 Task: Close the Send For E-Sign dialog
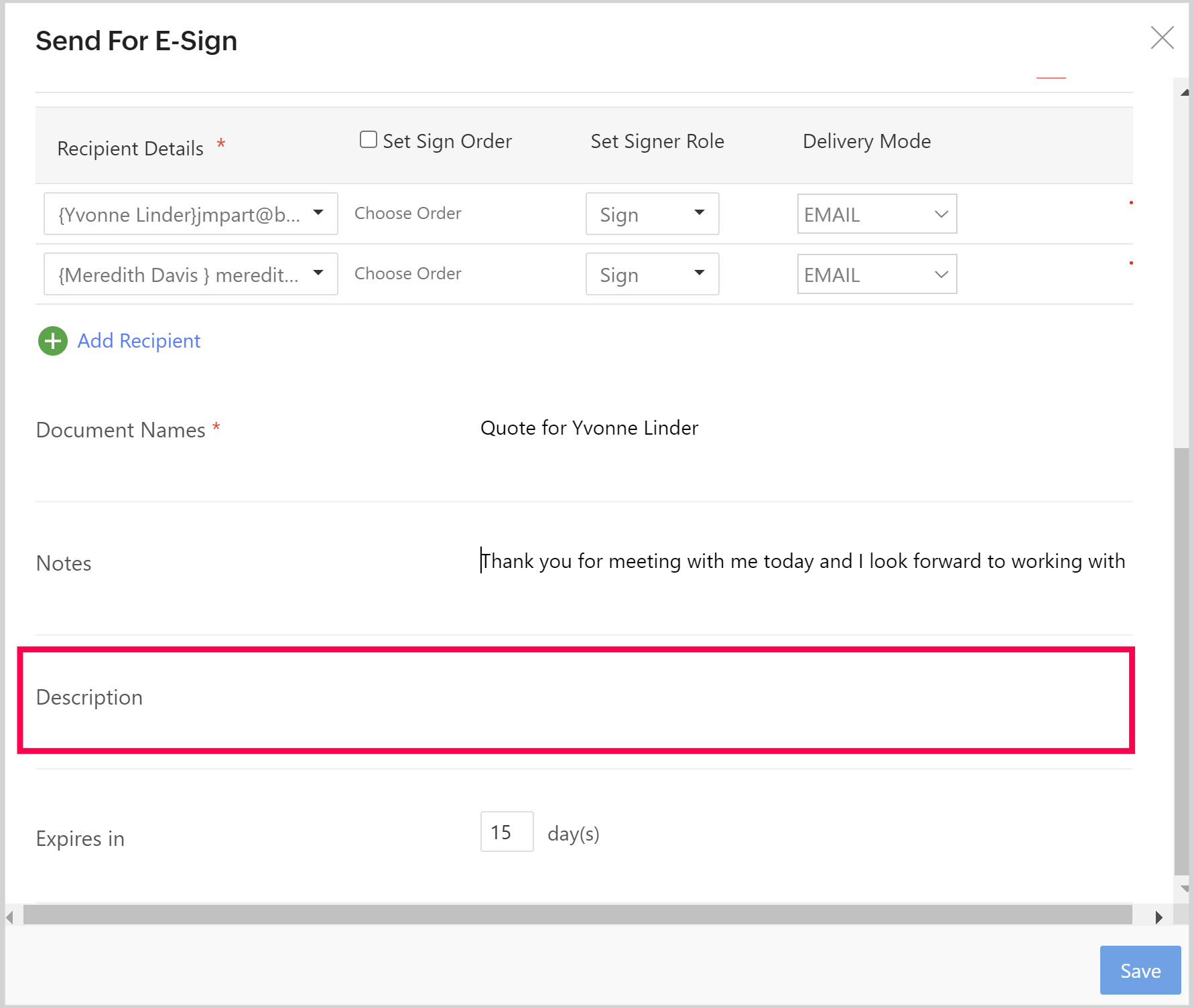tap(1162, 38)
